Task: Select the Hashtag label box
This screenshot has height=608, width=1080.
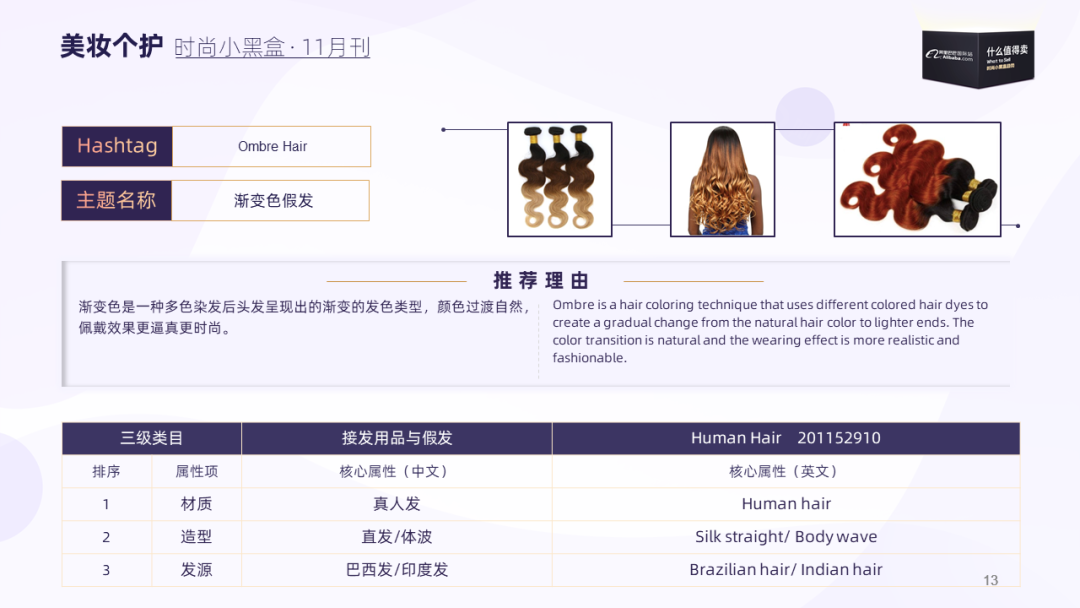Action: pos(117,146)
